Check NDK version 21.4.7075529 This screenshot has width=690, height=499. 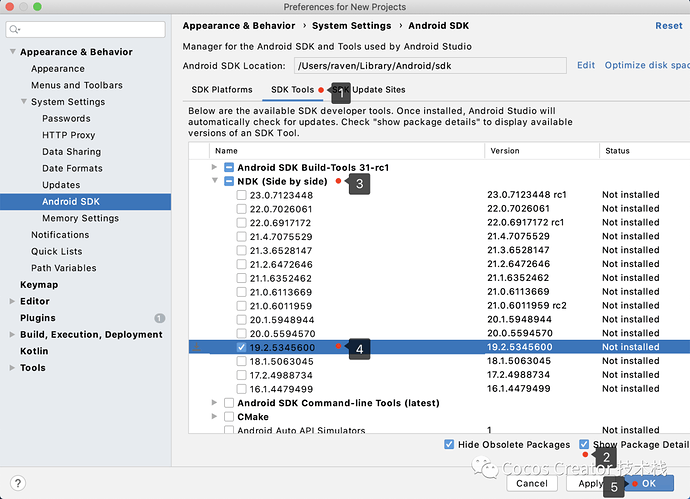[241, 236]
